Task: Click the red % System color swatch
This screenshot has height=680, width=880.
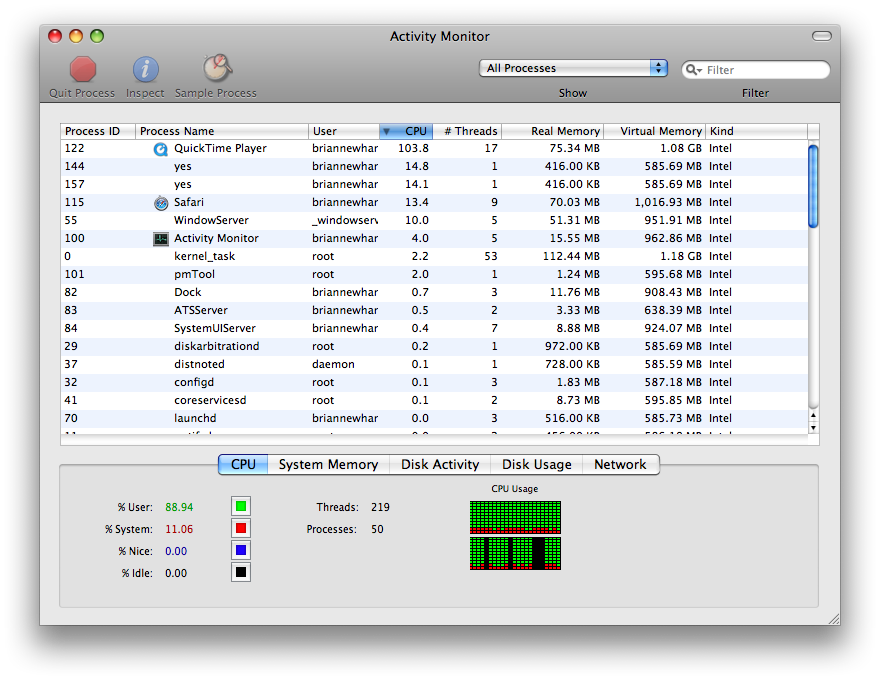Action: 241,529
